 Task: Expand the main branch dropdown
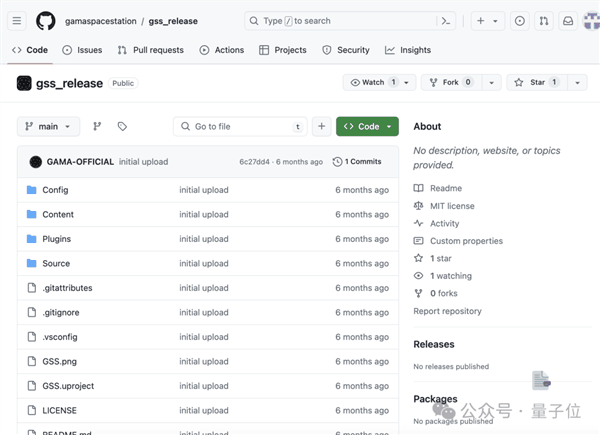tap(48, 127)
